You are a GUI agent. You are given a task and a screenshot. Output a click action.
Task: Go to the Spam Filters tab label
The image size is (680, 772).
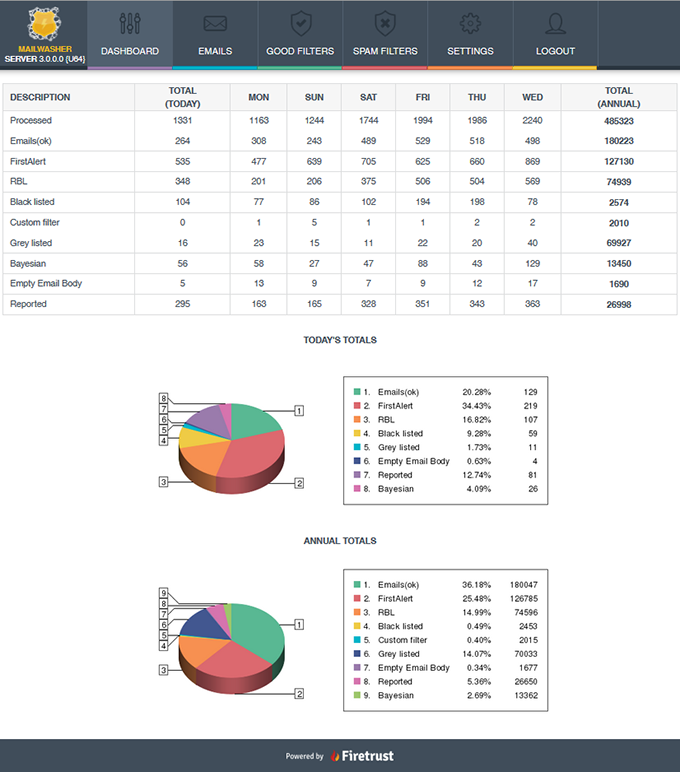(x=385, y=51)
